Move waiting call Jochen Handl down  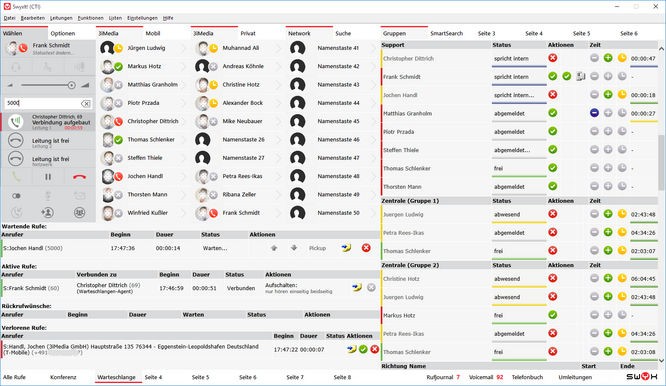pyautogui.click(x=293, y=248)
